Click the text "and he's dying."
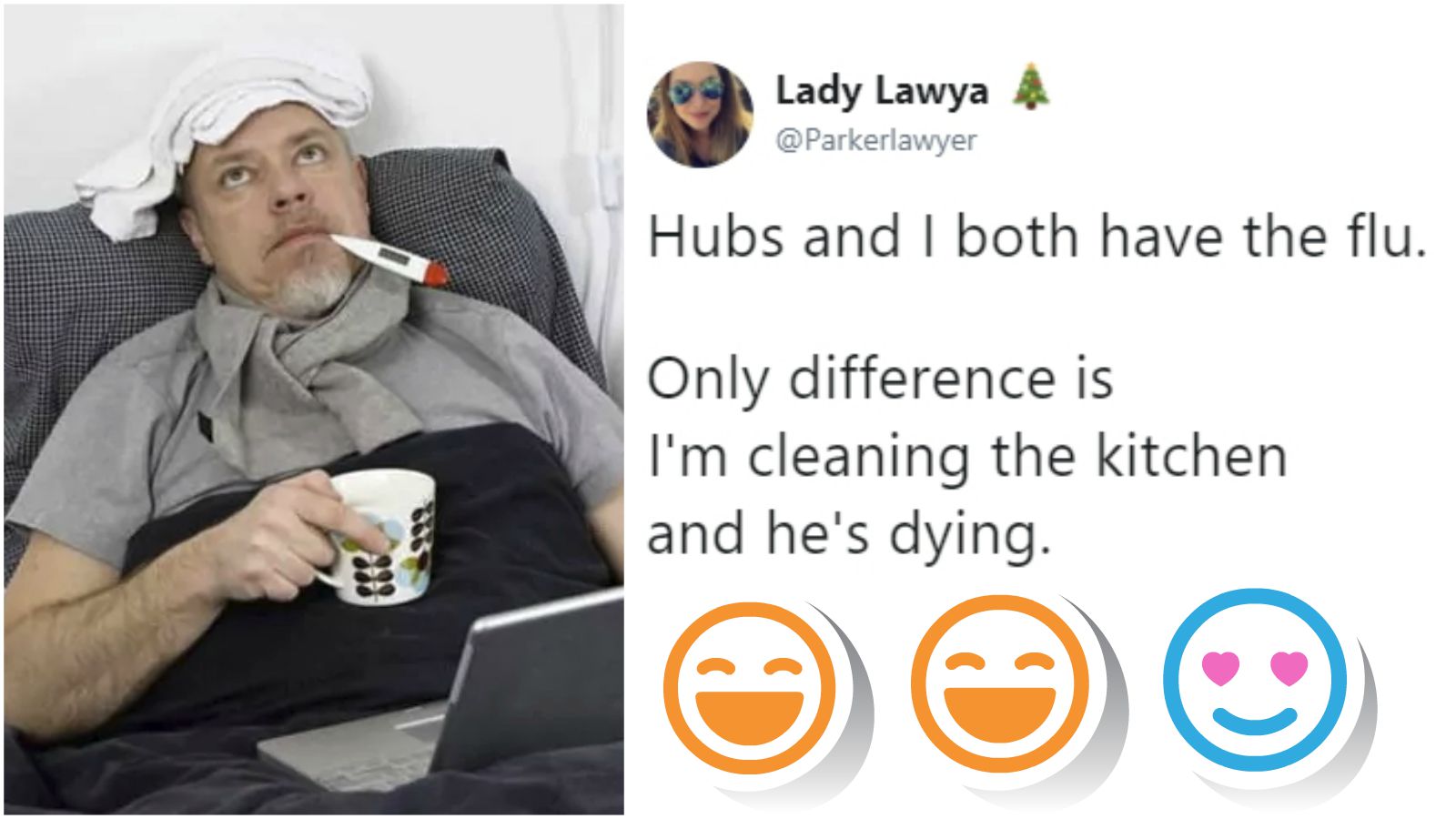 849,535
